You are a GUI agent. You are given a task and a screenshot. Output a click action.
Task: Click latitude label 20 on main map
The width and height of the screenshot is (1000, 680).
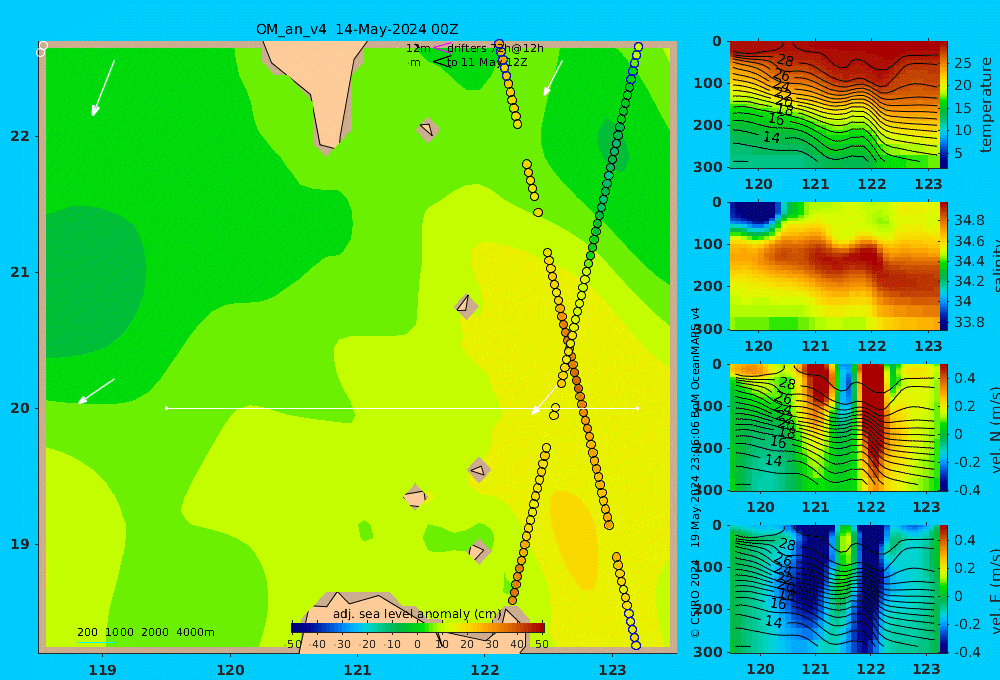point(20,408)
